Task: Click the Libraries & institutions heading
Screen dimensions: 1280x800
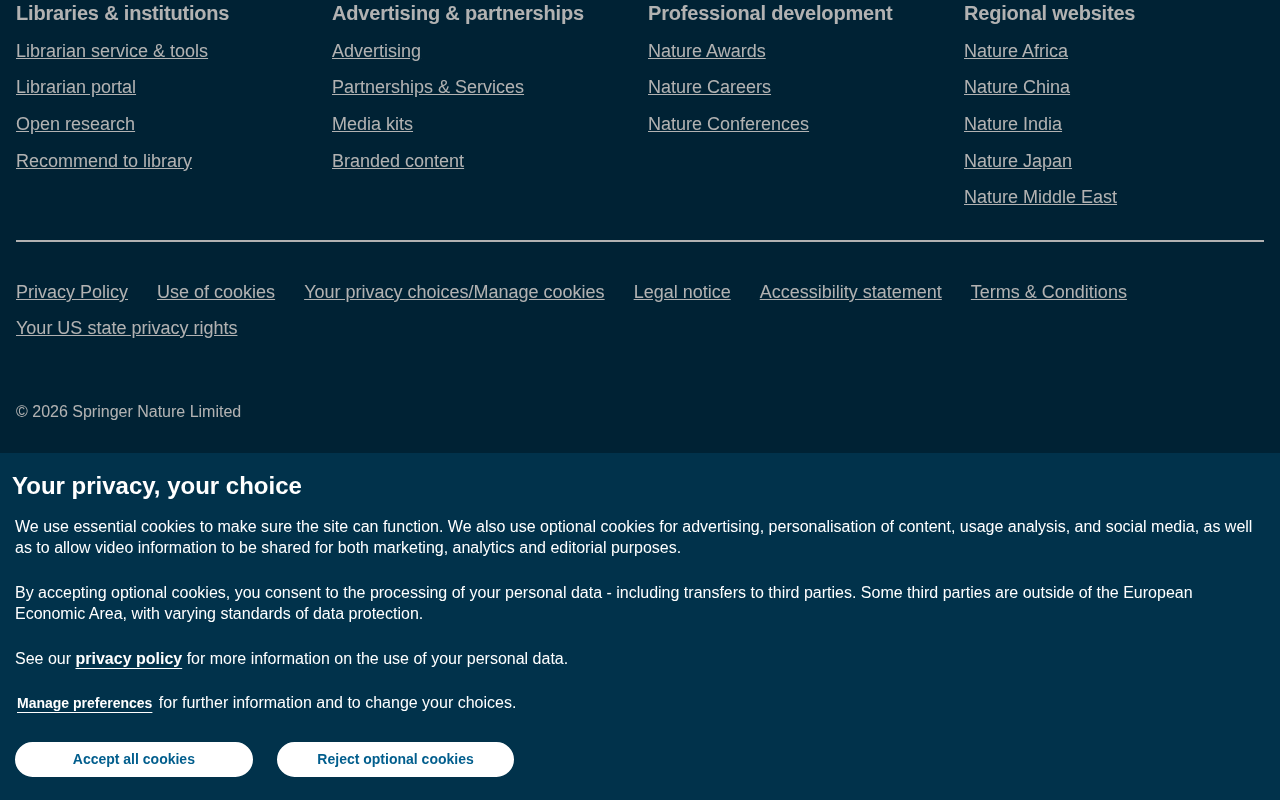Action: [123, 13]
